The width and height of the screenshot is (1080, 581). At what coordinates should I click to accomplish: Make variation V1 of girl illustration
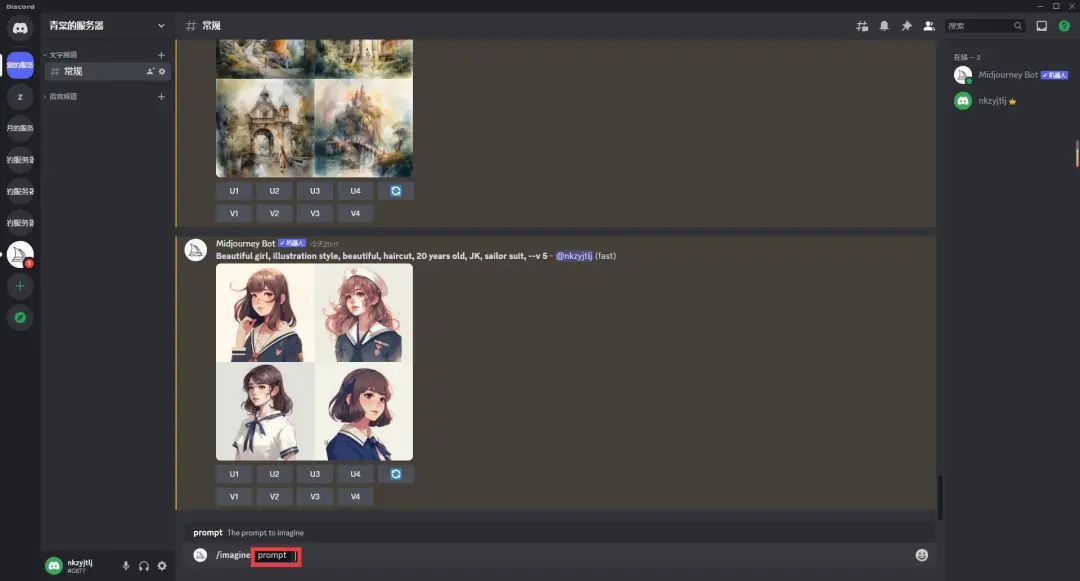pyautogui.click(x=234, y=497)
